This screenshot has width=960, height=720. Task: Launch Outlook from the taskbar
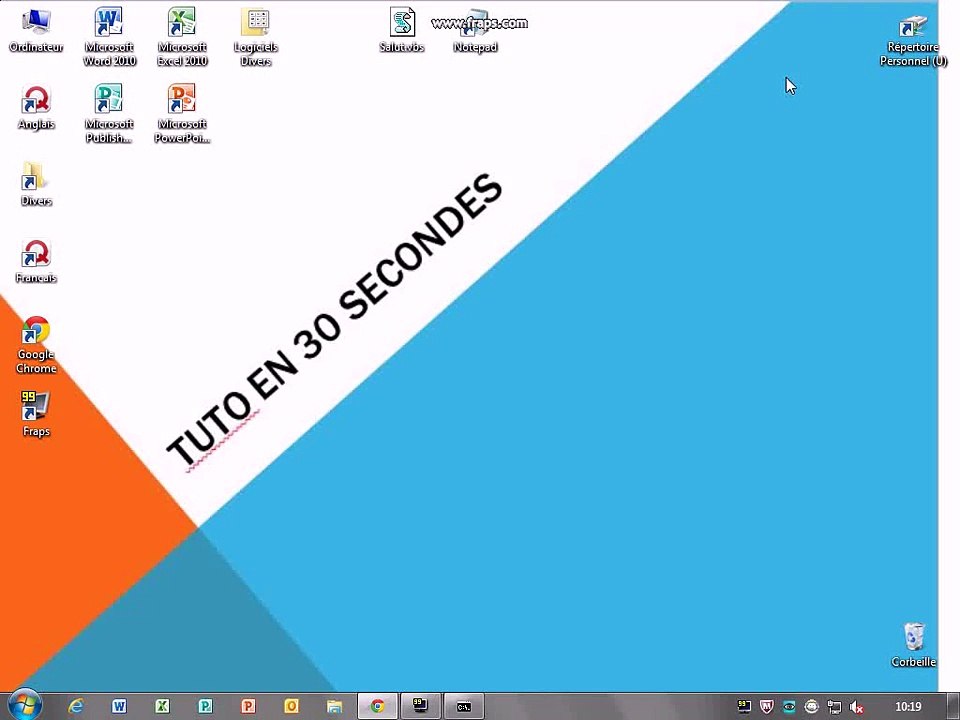point(291,707)
